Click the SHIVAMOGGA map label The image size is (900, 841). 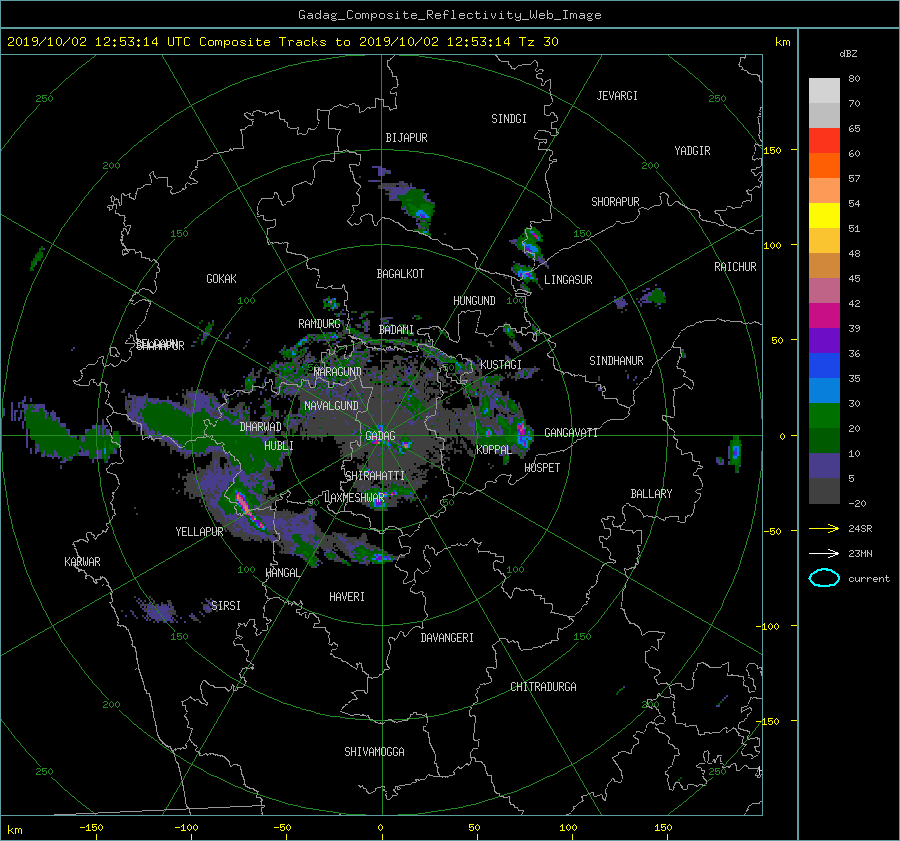(x=374, y=752)
